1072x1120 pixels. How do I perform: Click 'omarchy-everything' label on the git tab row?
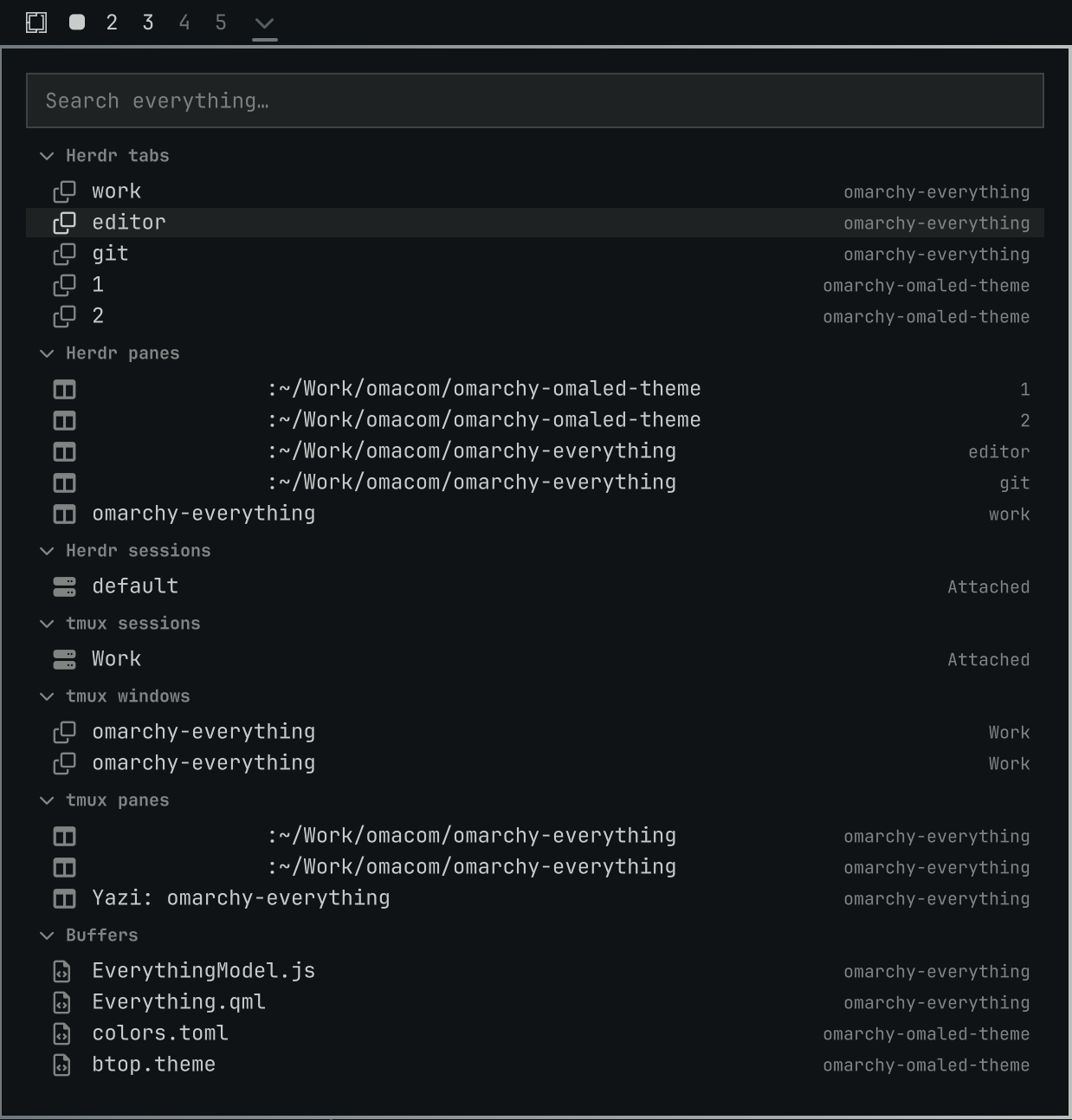click(937, 255)
